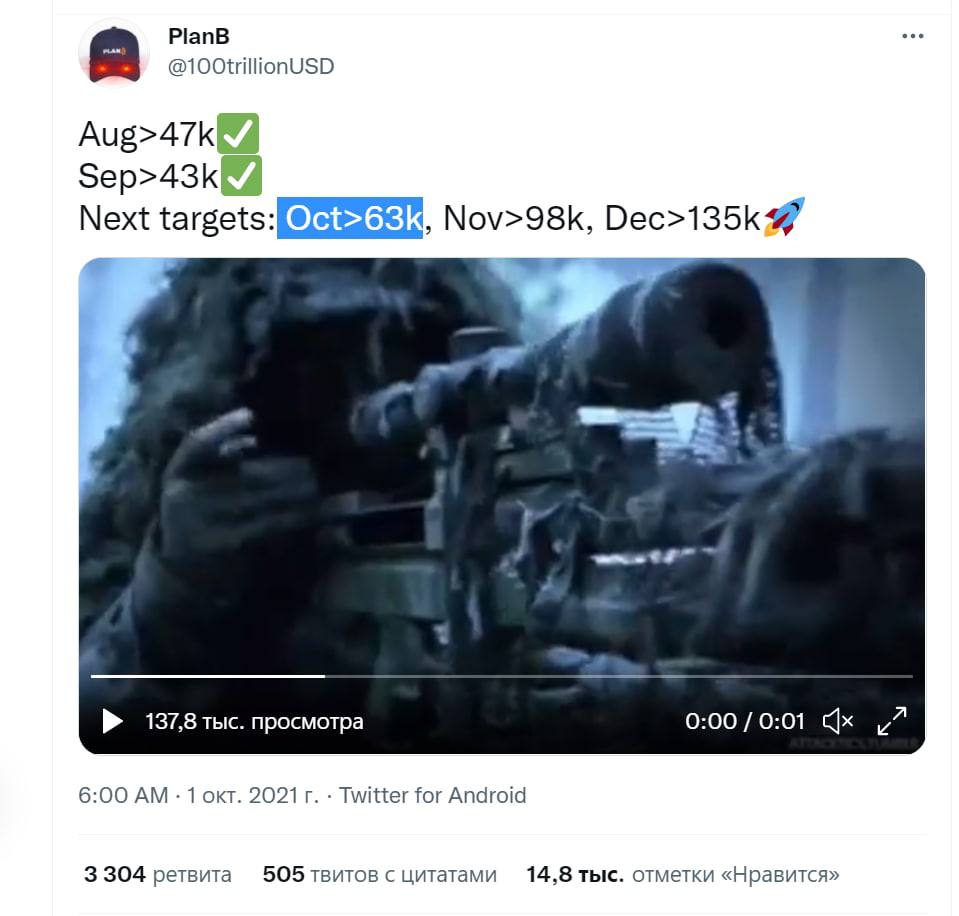Seek on the video progress bar
The height and width of the screenshot is (916, 959).
click(x=502, y=676)
